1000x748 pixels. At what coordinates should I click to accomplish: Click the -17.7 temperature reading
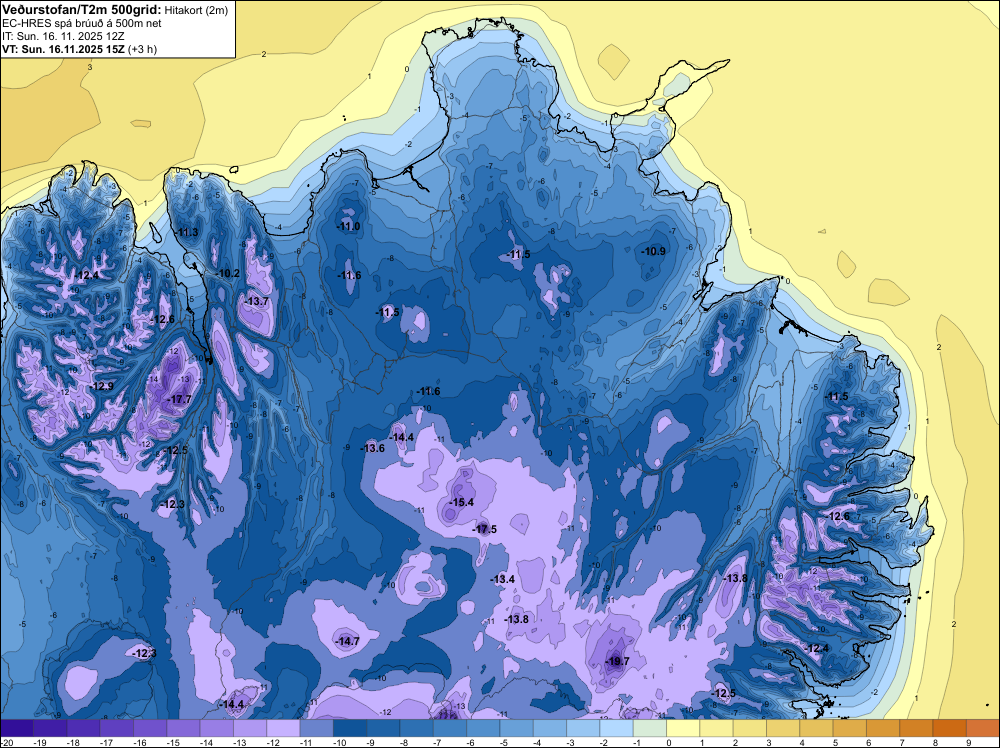(x=179, y=399)
